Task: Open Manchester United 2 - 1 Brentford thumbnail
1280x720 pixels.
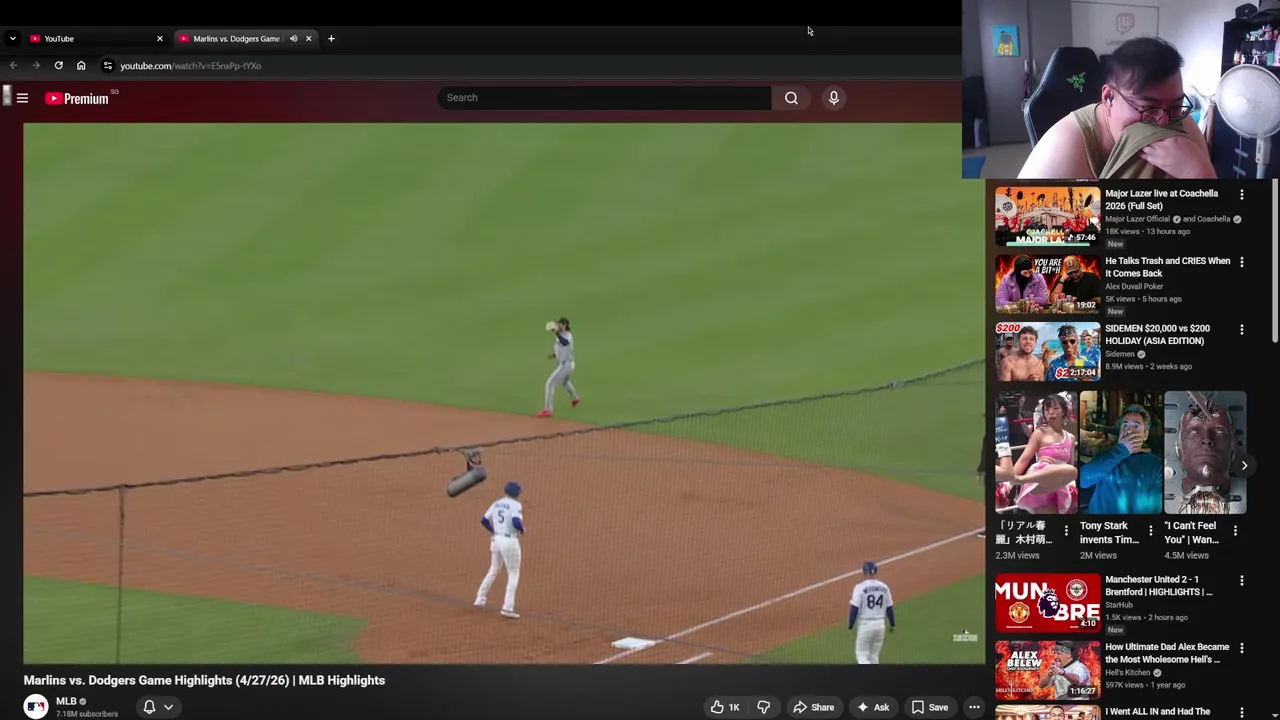Action: pyautogui.click(x=1047, y=602)
